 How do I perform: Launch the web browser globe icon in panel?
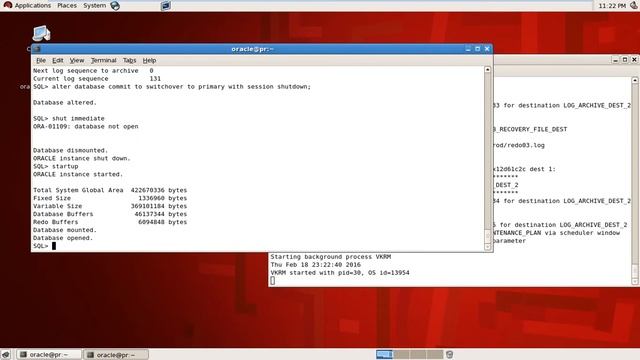115,6
